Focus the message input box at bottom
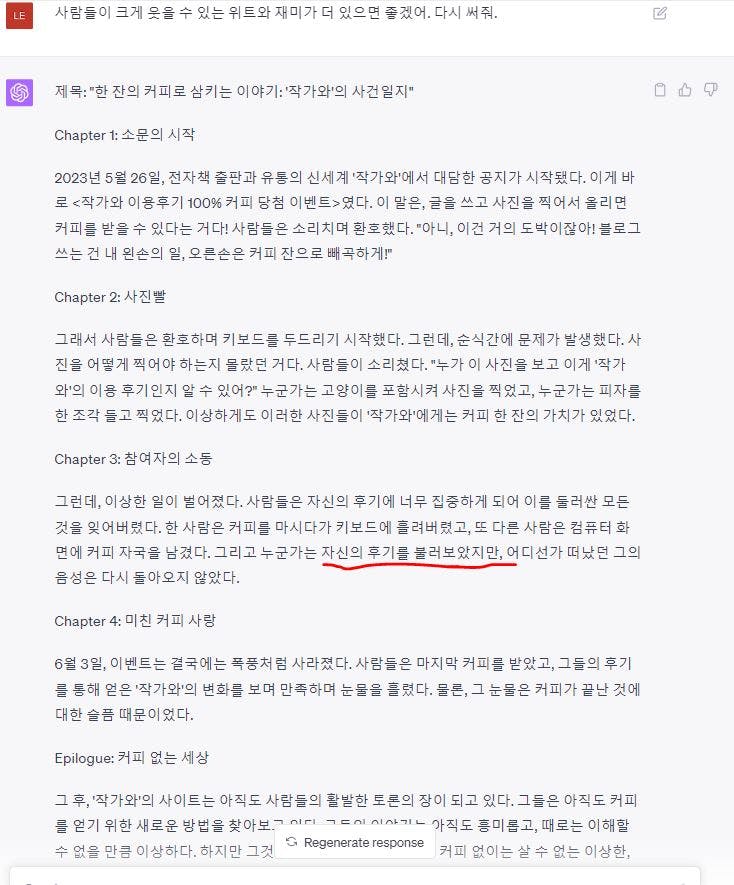The width and height of the screenshot is (734, 885). (355, 877)
